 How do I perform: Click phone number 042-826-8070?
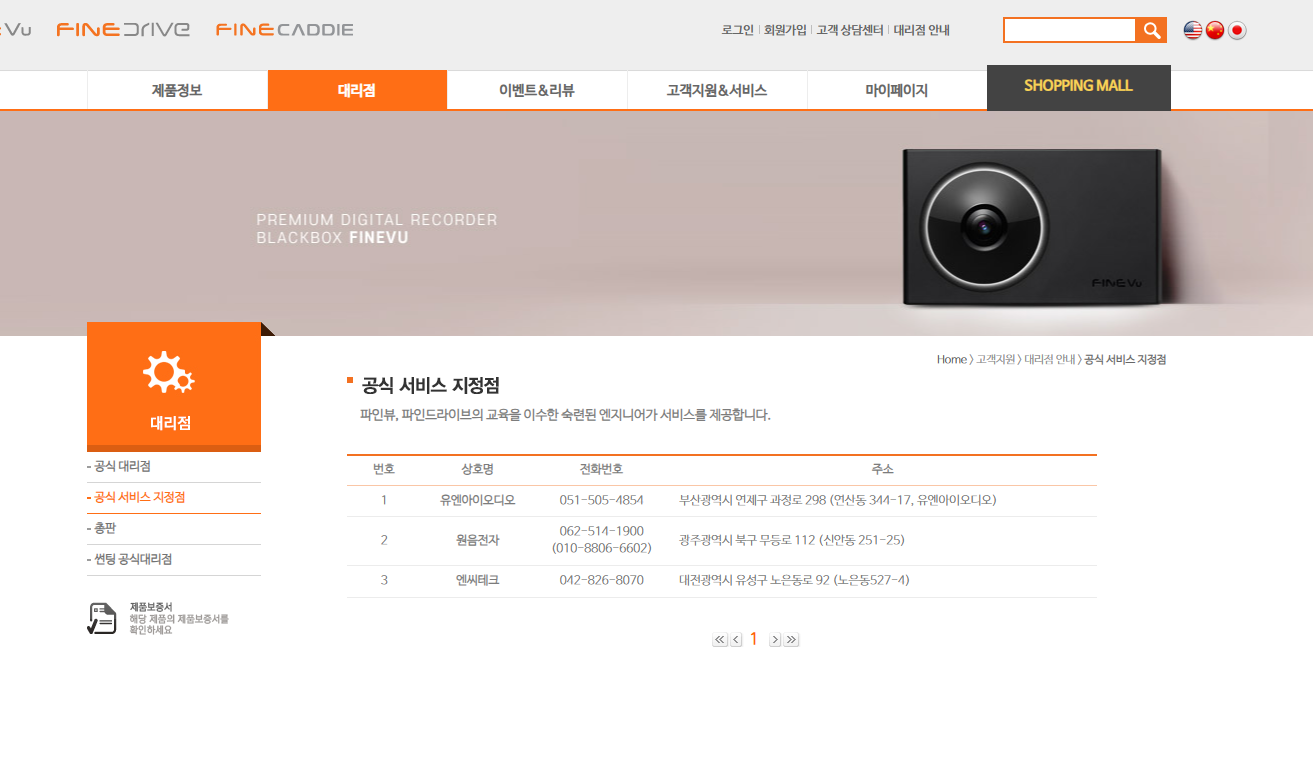[602, 581]
